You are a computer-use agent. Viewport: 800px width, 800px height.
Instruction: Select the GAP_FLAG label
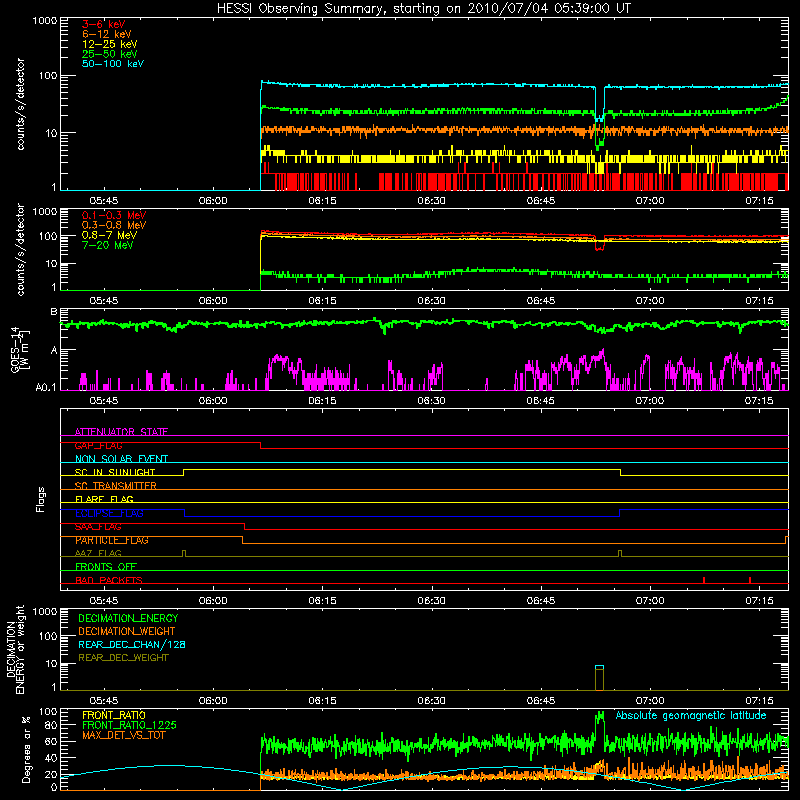click(98, 445)
